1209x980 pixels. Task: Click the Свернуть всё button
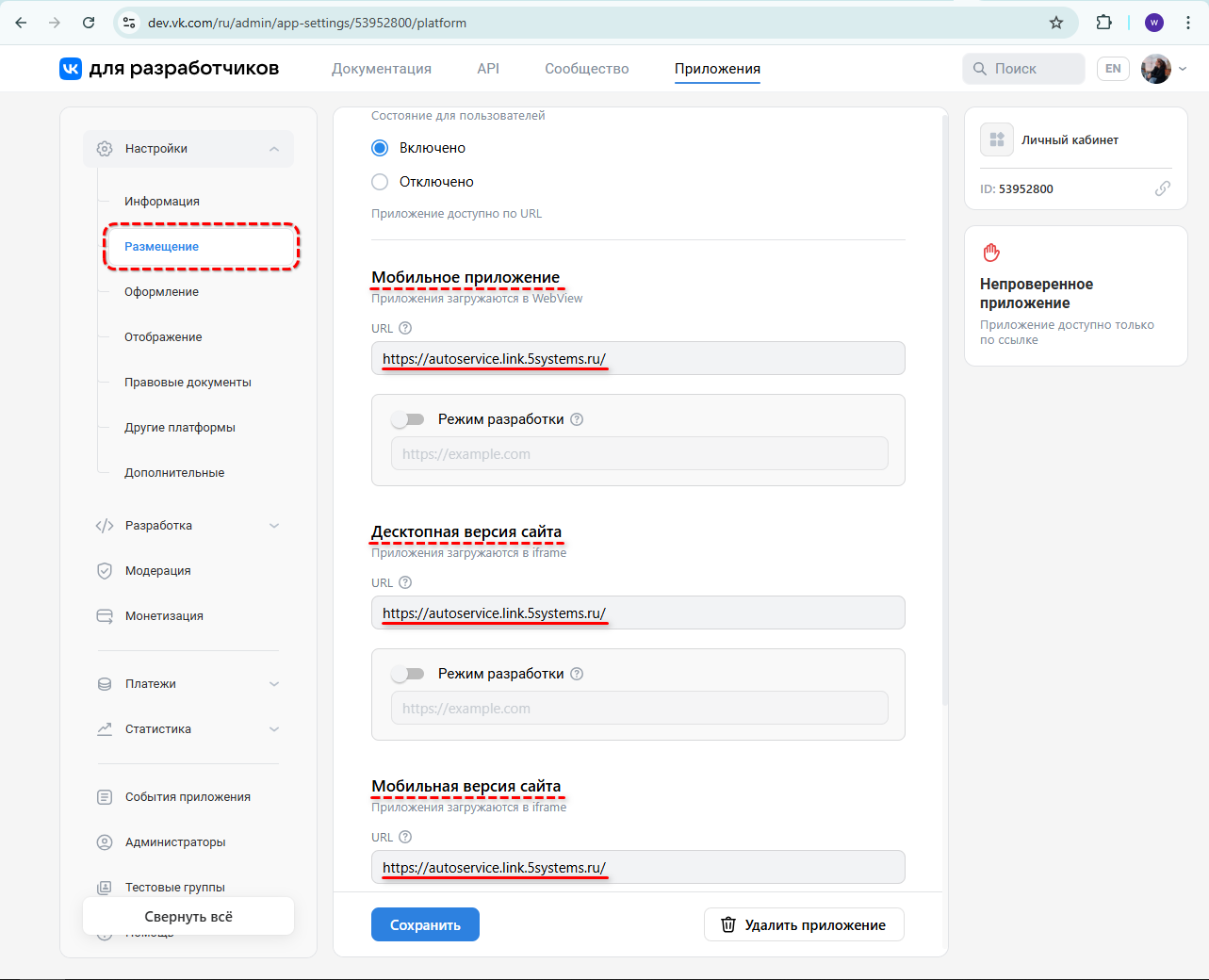(x=188, y=915)
